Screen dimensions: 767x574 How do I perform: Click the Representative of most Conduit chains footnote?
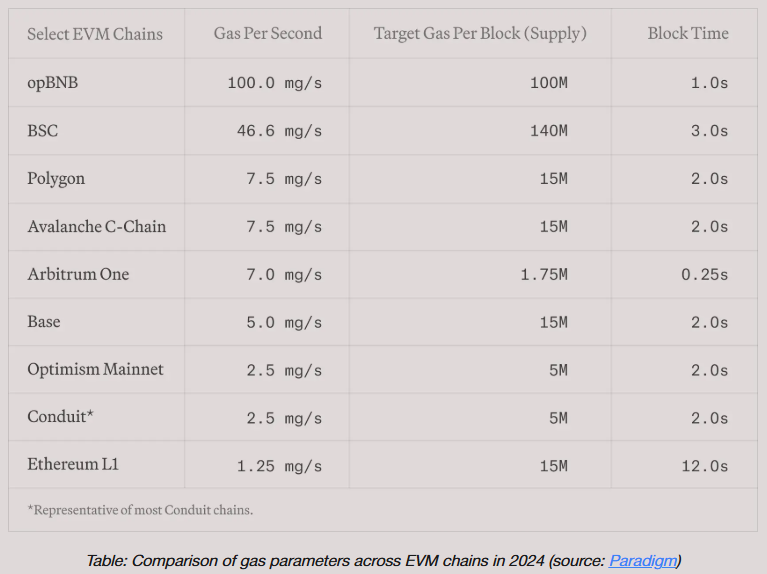[140, 510]
